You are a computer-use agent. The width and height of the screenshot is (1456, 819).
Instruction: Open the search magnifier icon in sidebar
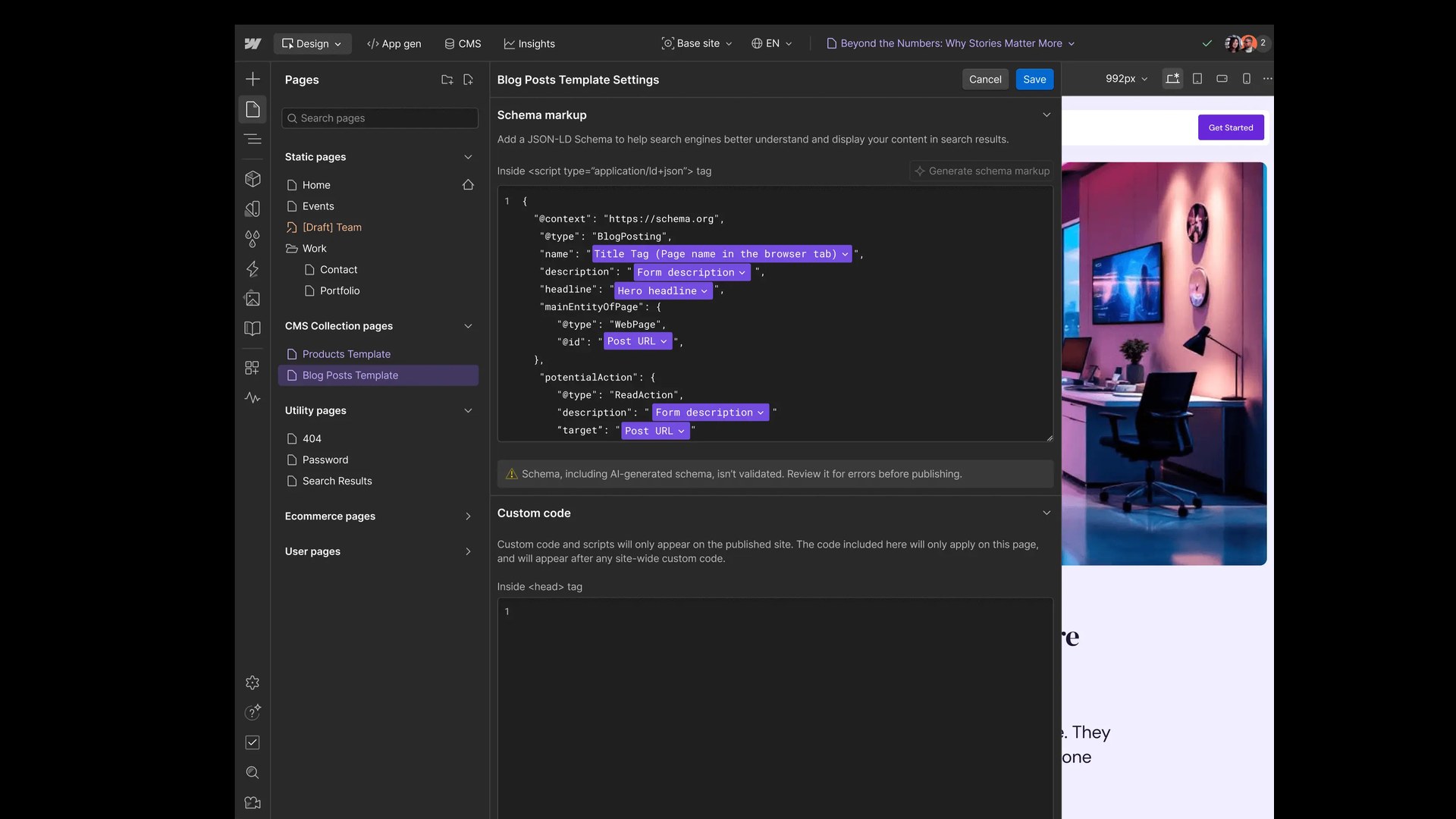click(x=253, y=772)
